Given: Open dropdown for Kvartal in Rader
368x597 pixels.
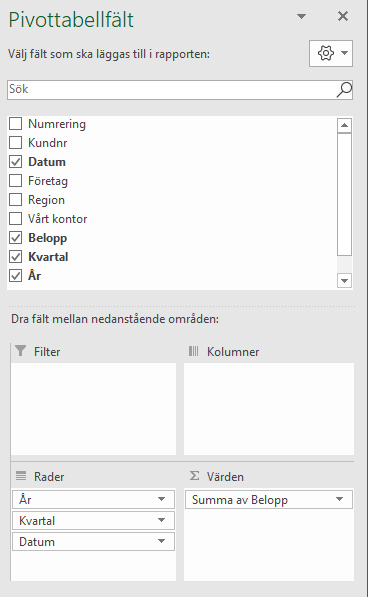Looking at the screenshot, I should pos(161,520).
